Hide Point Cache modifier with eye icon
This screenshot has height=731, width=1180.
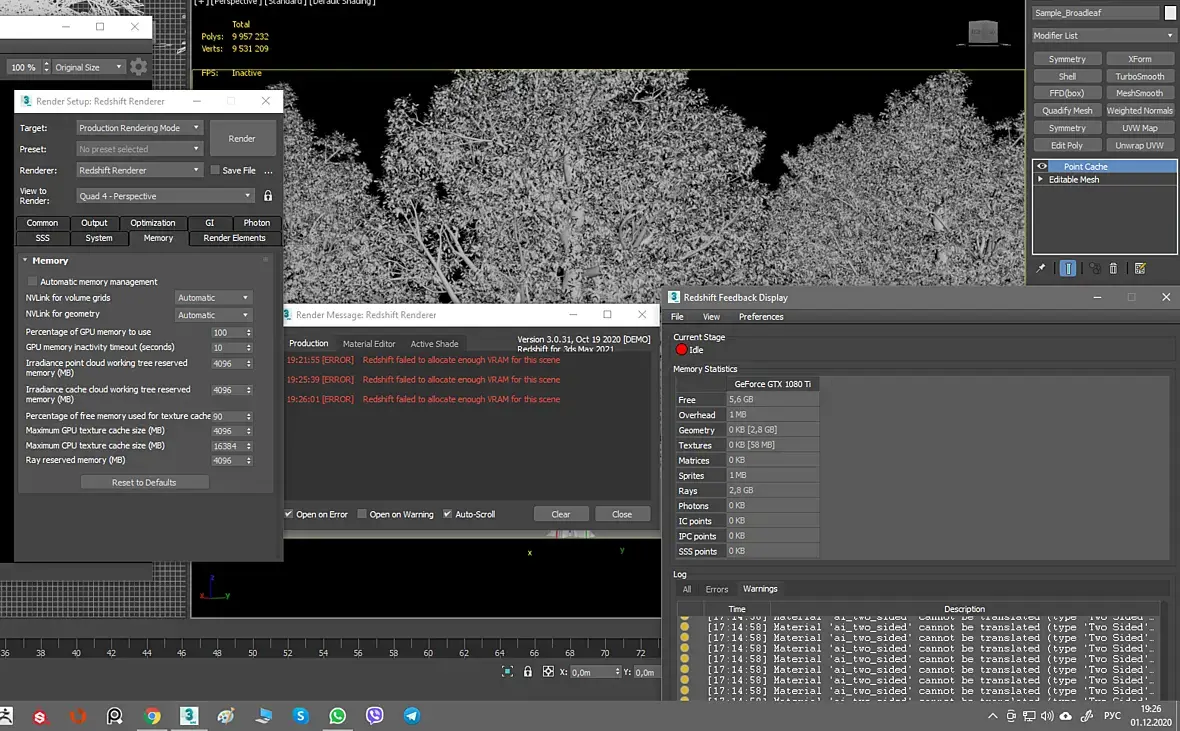tap(1042, 167)
